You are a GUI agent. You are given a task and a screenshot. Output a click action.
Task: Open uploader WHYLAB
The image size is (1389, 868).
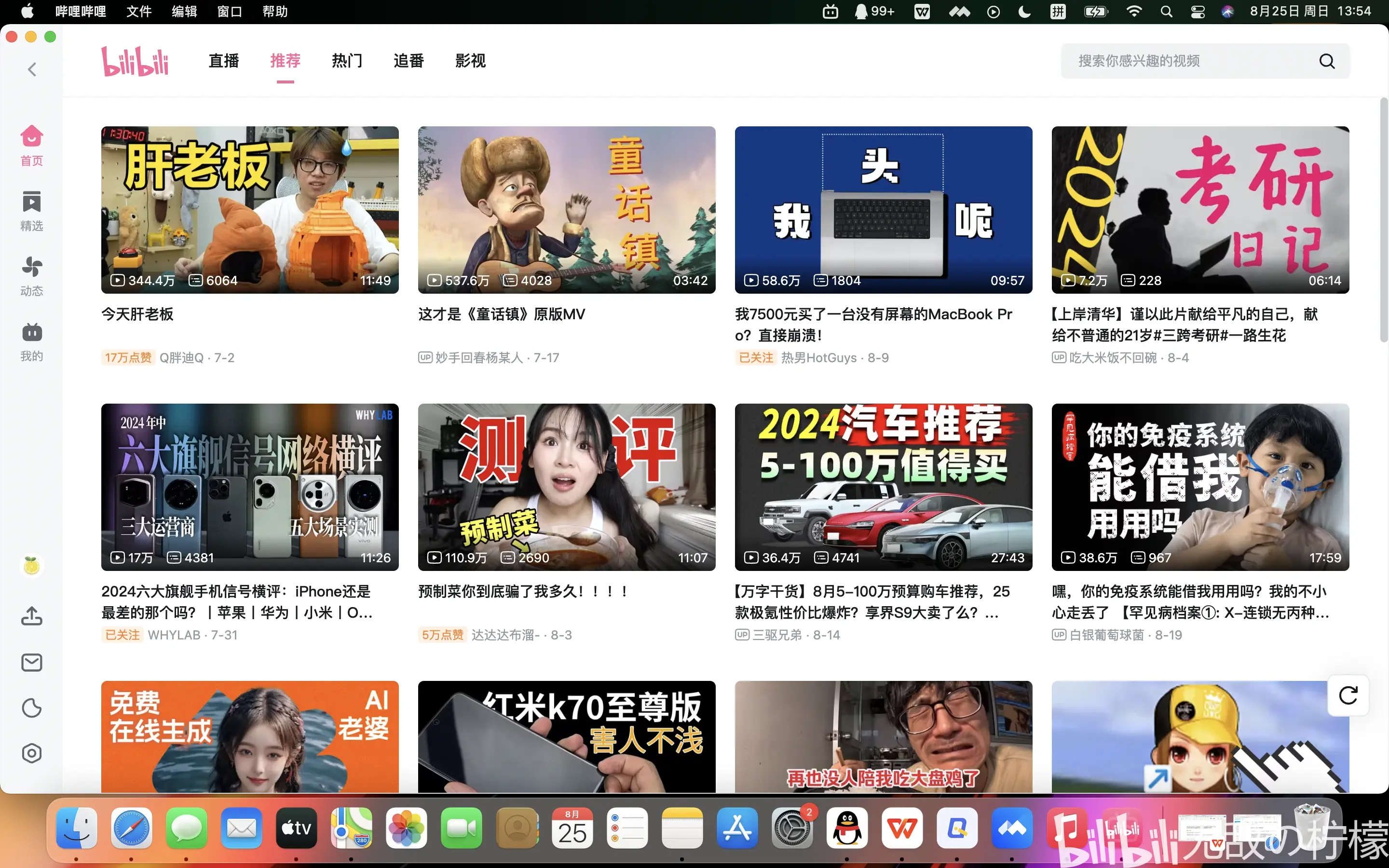click(x=174, y=635)
